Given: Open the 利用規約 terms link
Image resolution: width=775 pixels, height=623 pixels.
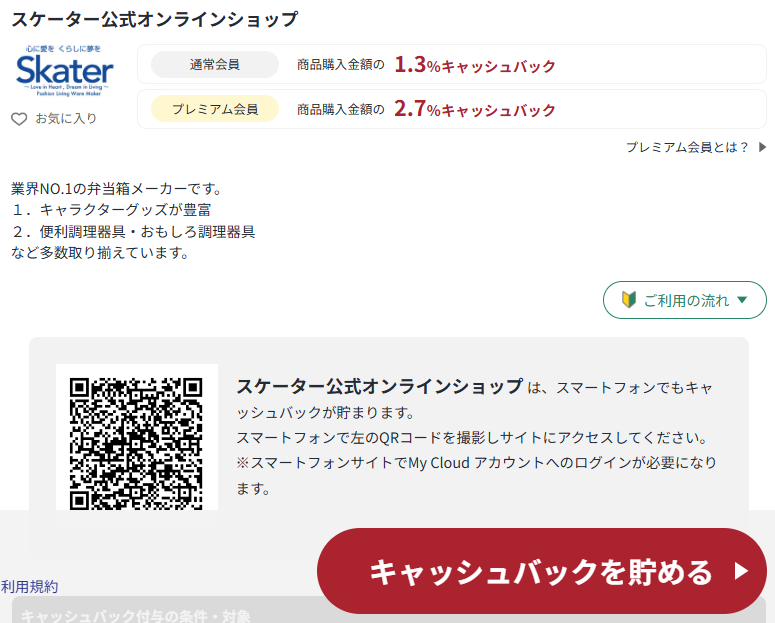Looking at the screenshot, I should click(30, 587).
